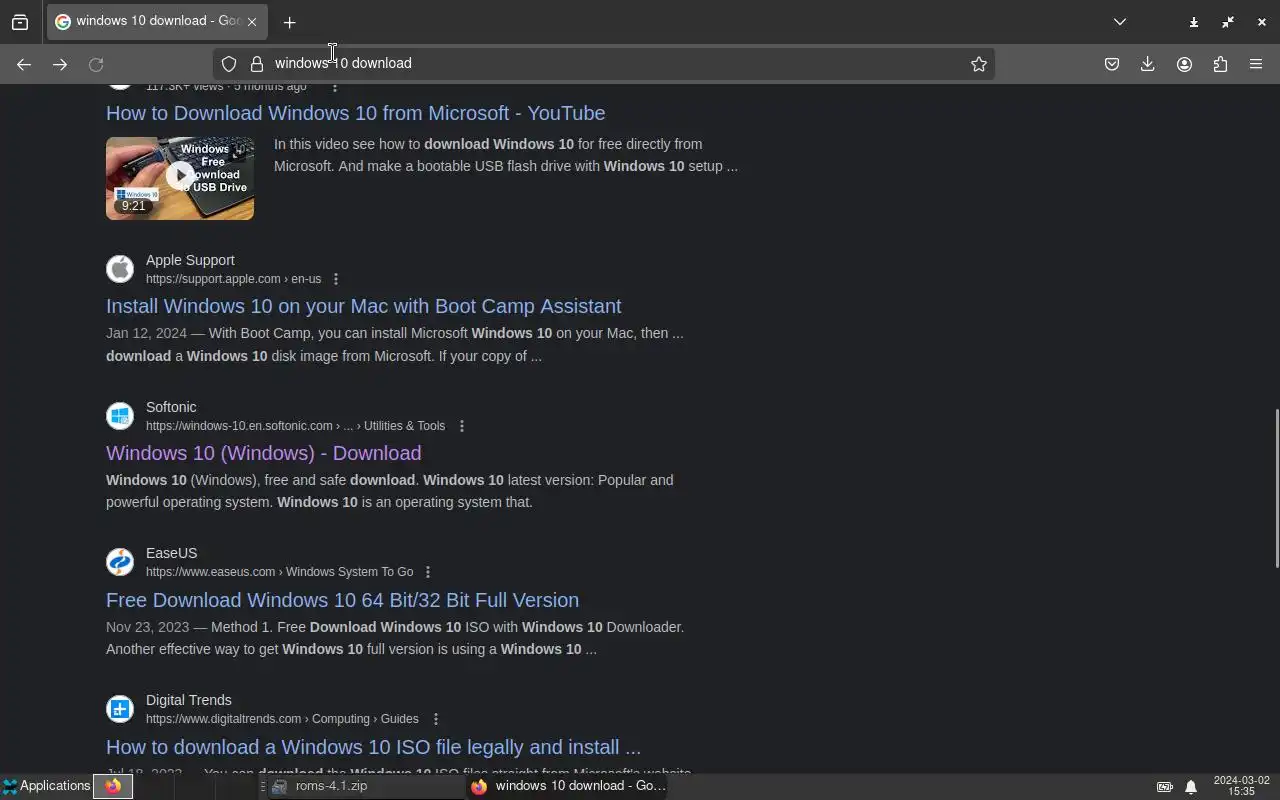1280x800 pixels.
Task: Click the Apple Support site favicon
Action: click(120, 269)
